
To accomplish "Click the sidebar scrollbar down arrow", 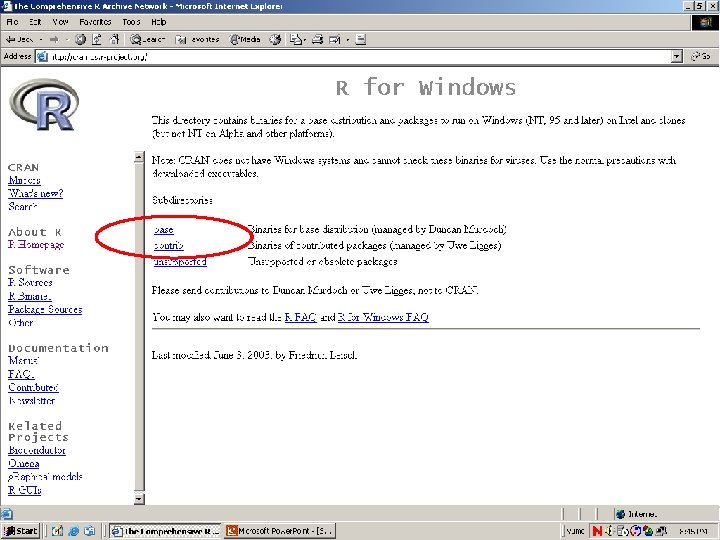I will 139,498.
